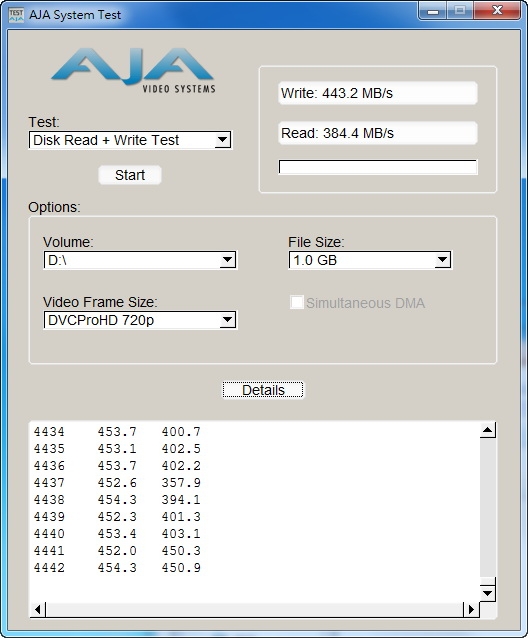Open the Test type dropdown

[130, 140]
